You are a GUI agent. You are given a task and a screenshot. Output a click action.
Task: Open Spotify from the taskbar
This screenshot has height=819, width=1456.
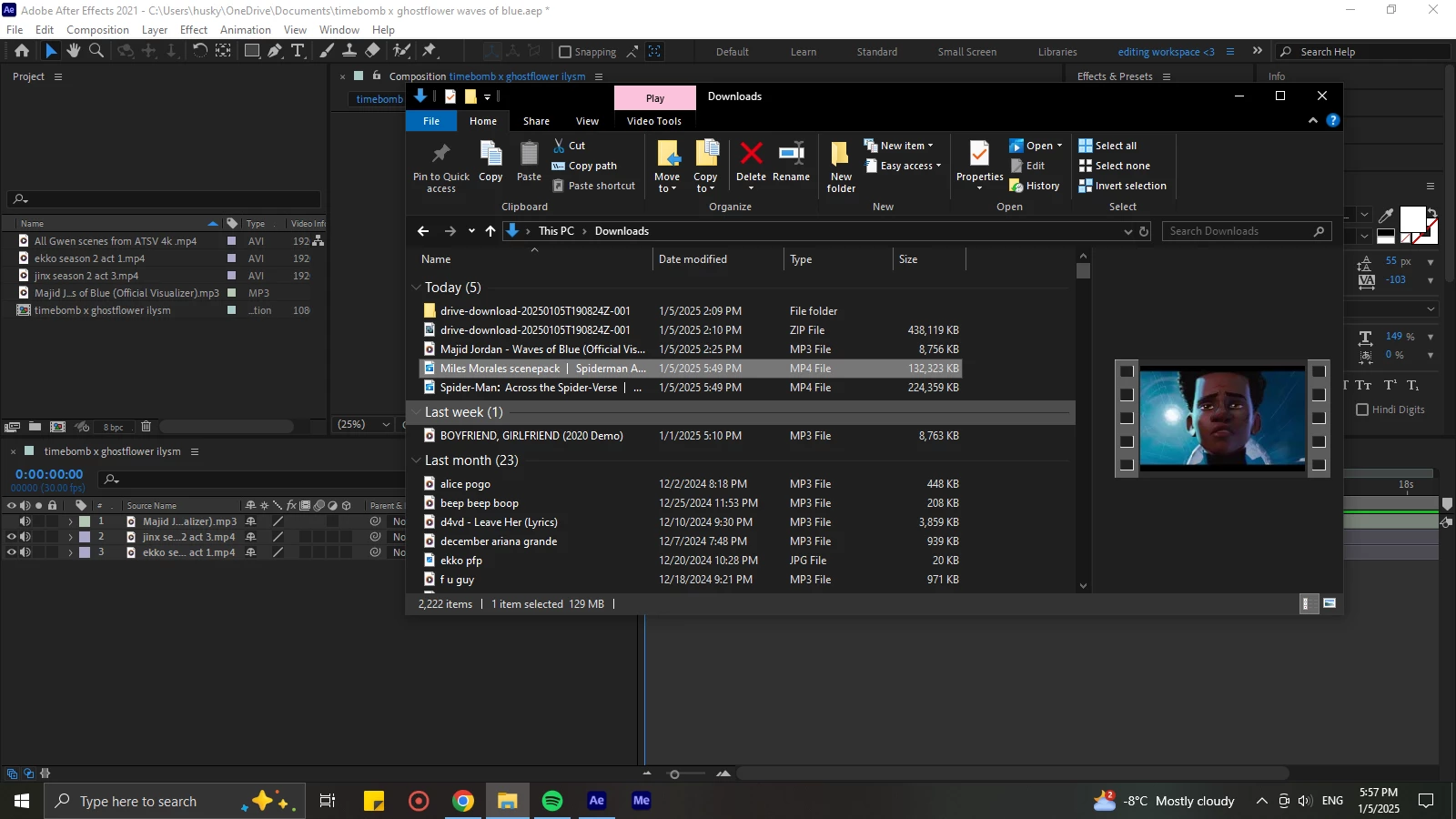click(552, 801)
